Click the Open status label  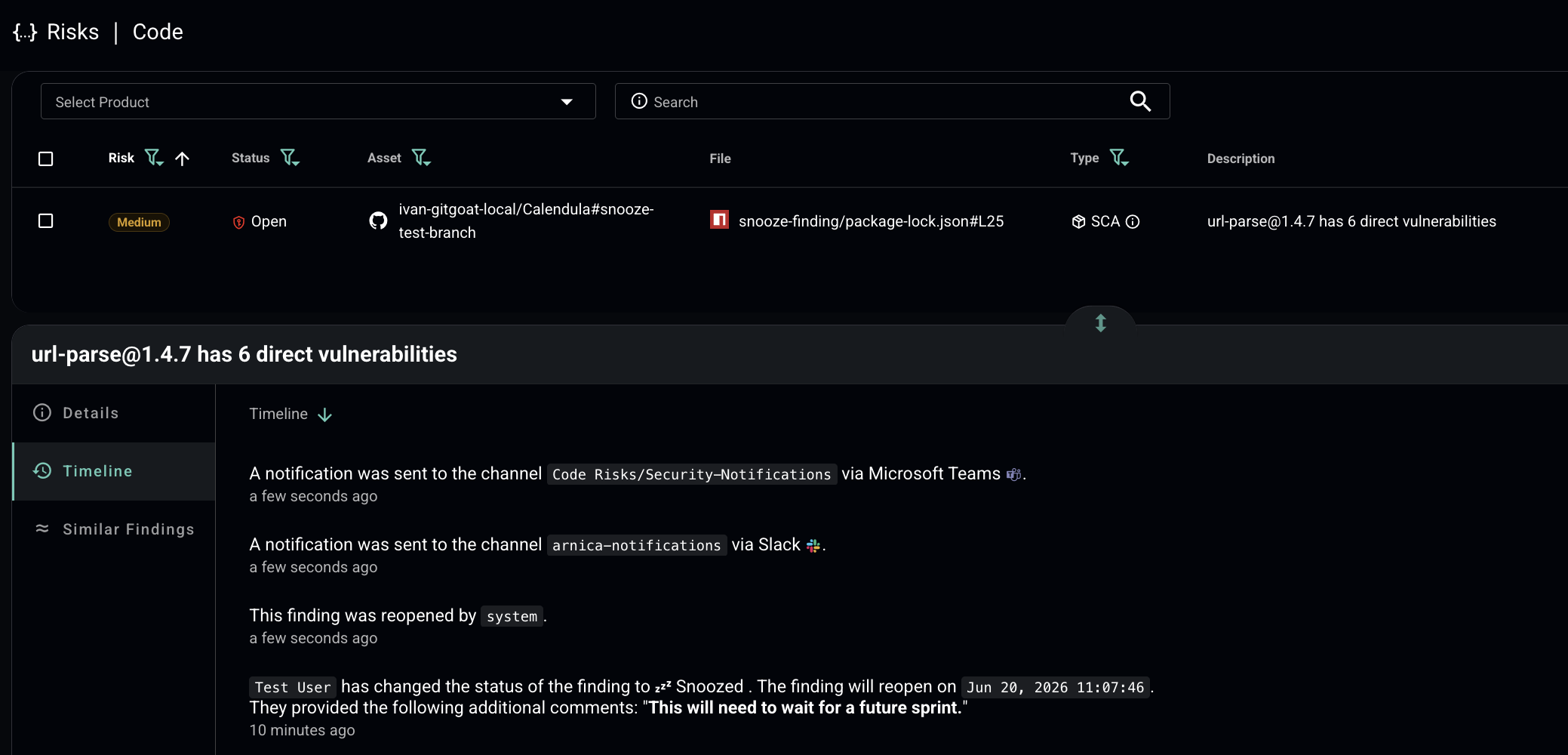click(x=269, y=221)
